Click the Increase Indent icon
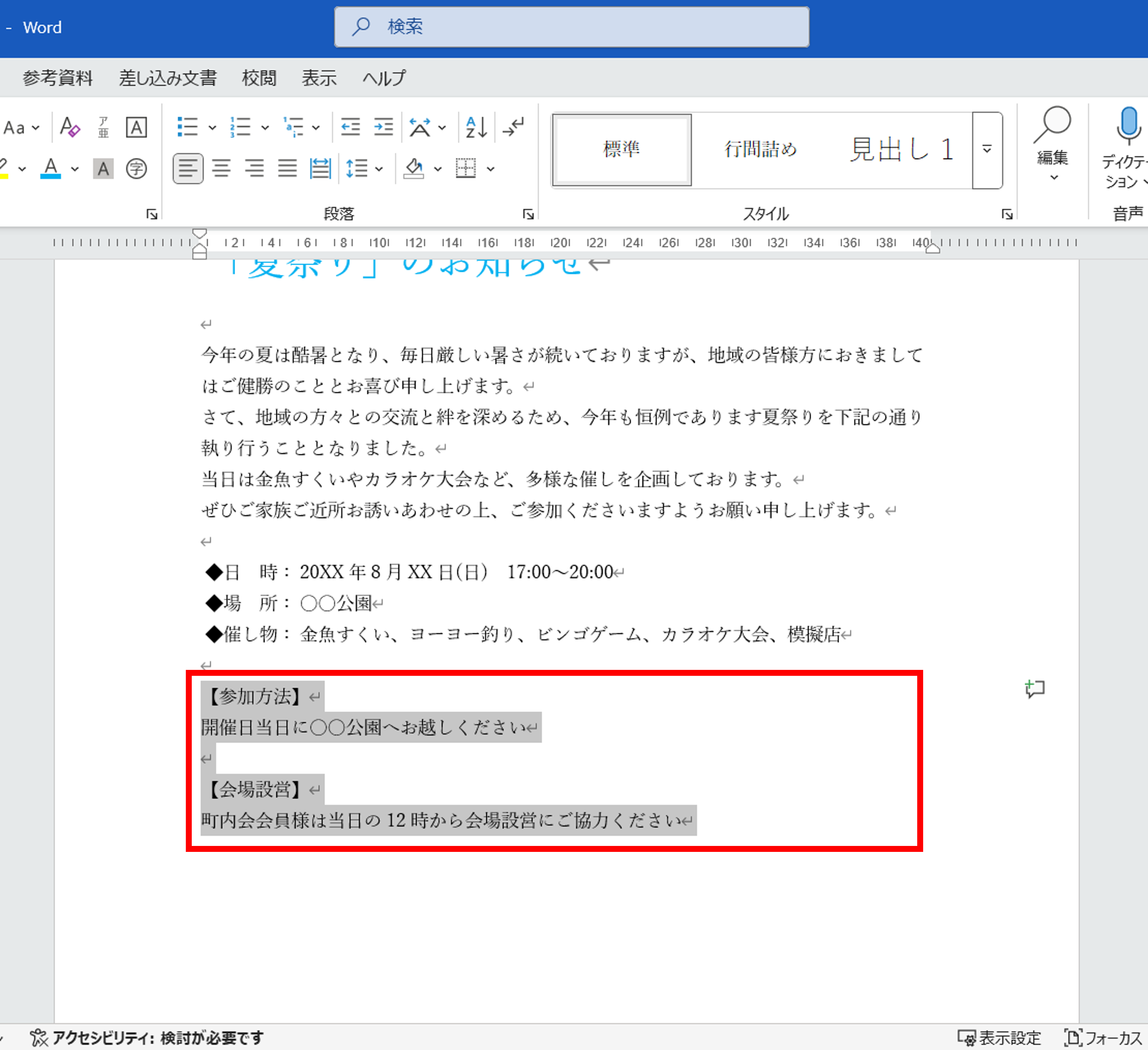 coord(383,127)
